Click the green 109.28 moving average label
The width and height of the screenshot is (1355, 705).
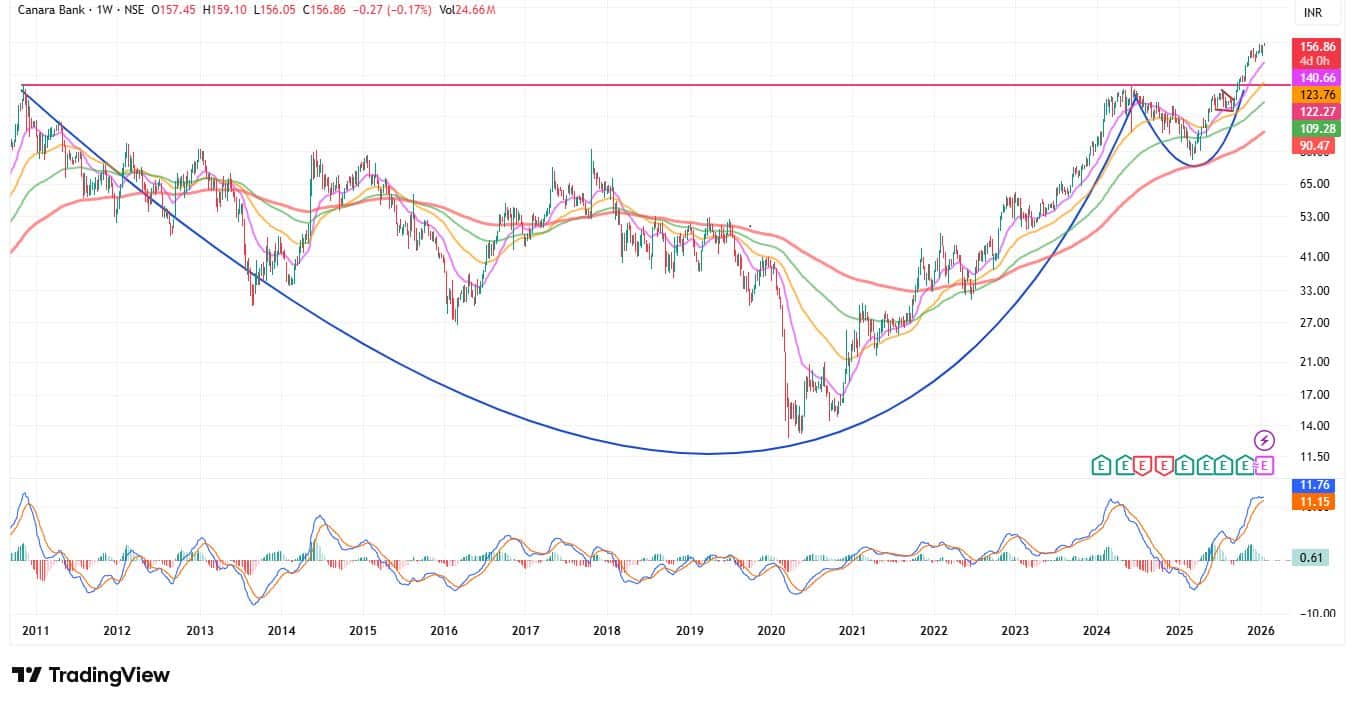[1315, 130]
